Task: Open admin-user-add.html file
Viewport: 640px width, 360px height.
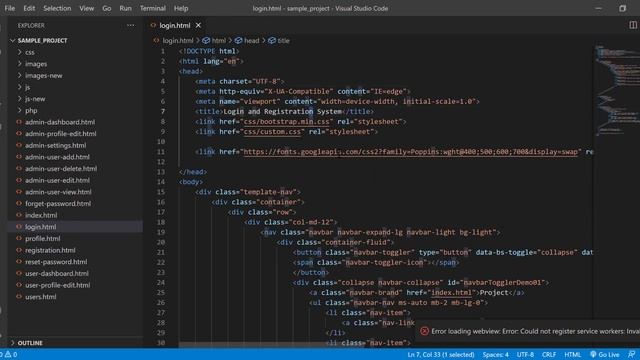Action: [x=57, y=157]
